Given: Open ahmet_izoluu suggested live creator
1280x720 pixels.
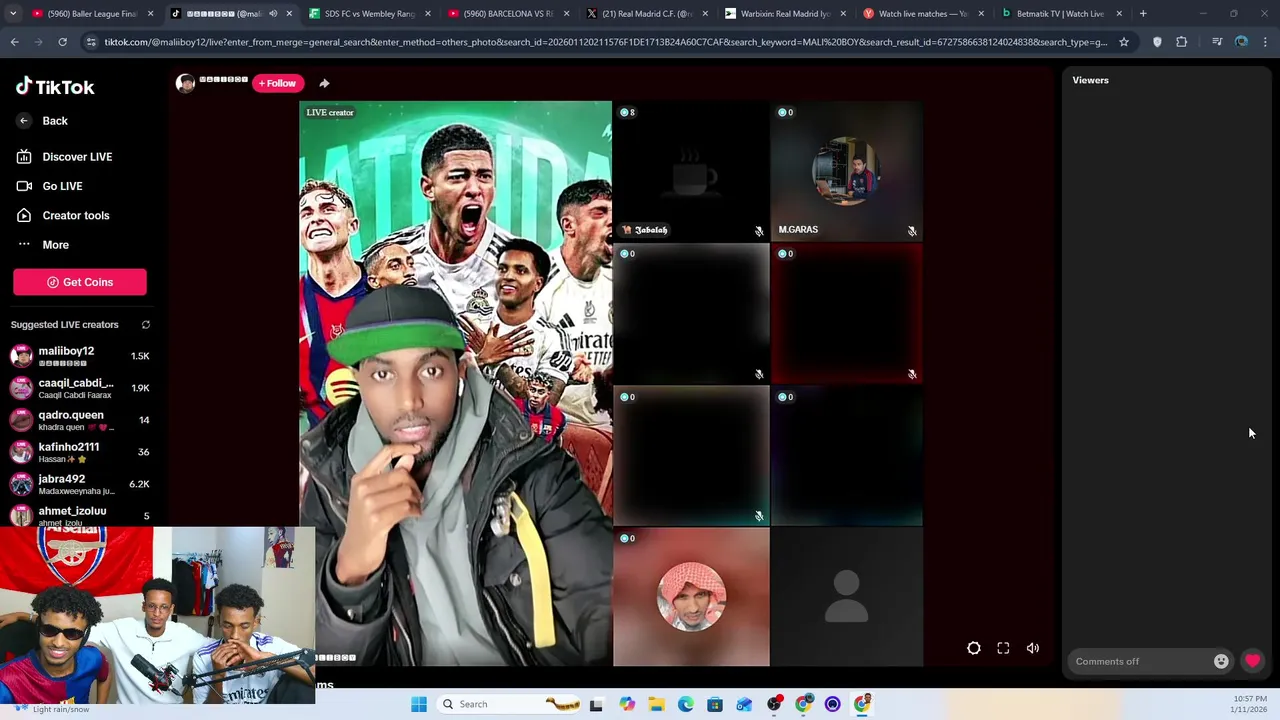Looking at the screenshot, I should pos(80,515).
